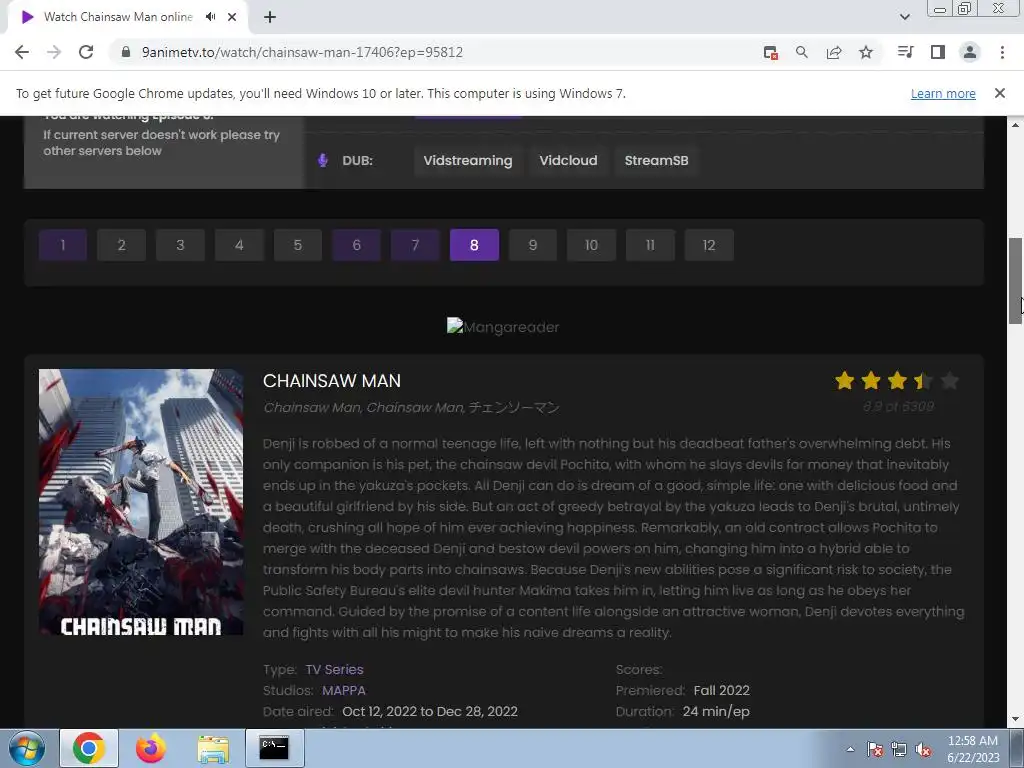Open the Action Center flag icon
1024x768 pixels.
tap(875, 749)
